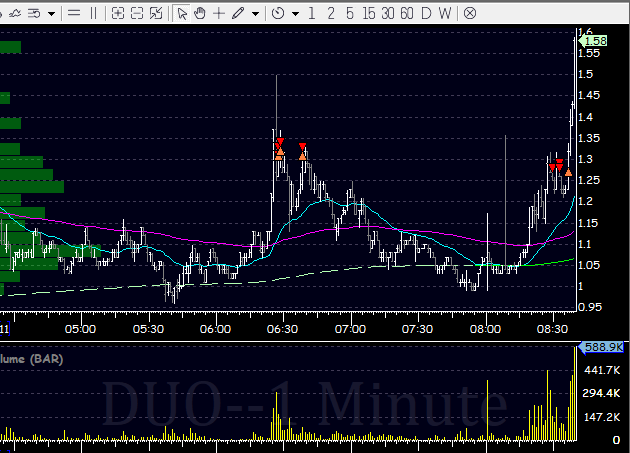This screenshot has height=453, width=630.
Task: Expand the time frame dropdown arrow
Action: (295, 14)
